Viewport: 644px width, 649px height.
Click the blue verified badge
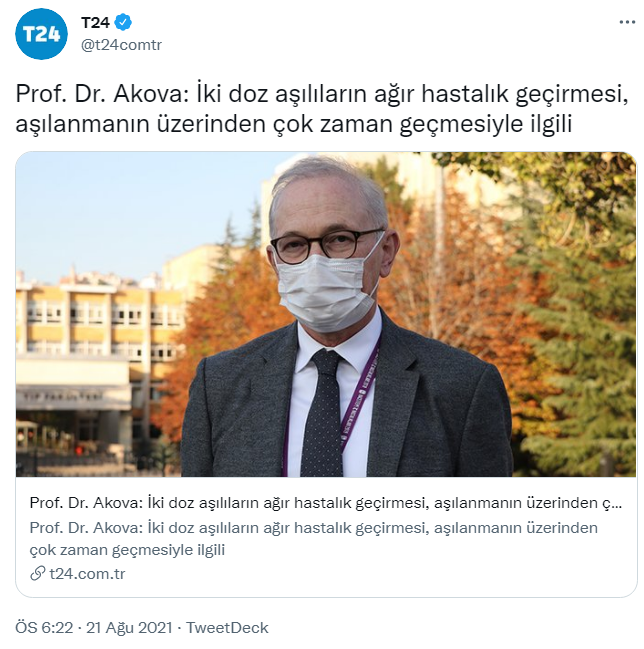pos(123,22)
